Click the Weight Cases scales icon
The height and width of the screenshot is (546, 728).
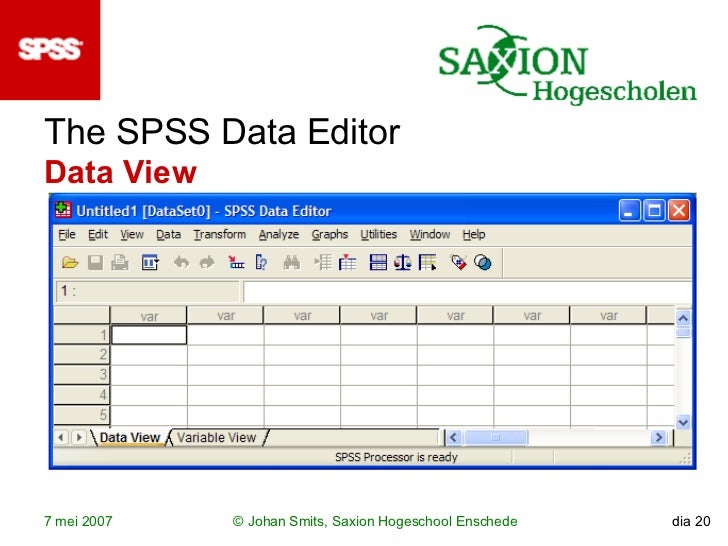click(x=403, y=263)
